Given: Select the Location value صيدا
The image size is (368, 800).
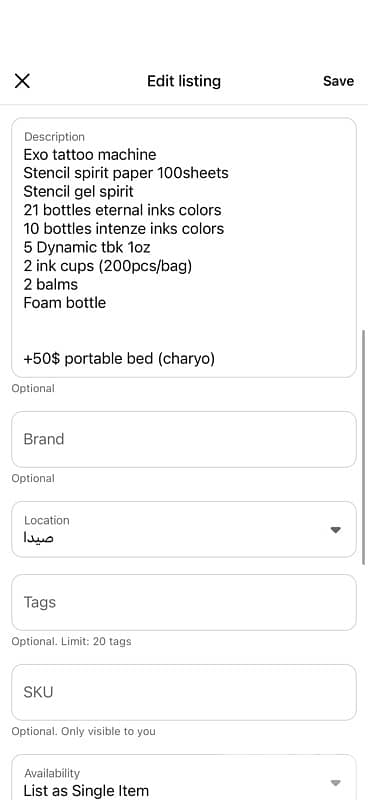Looking at the screenshot, I should click(x=39, y=538).
